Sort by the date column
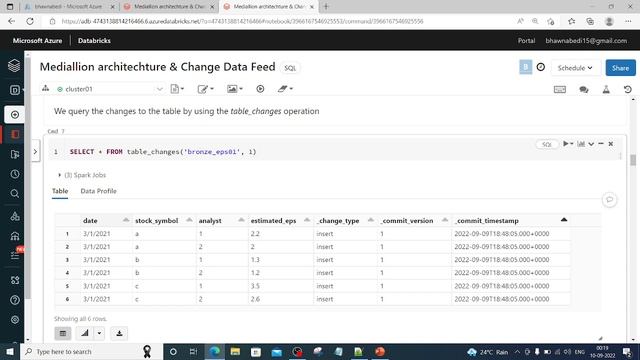Screen dimensions: 640x360 point(126,220)
